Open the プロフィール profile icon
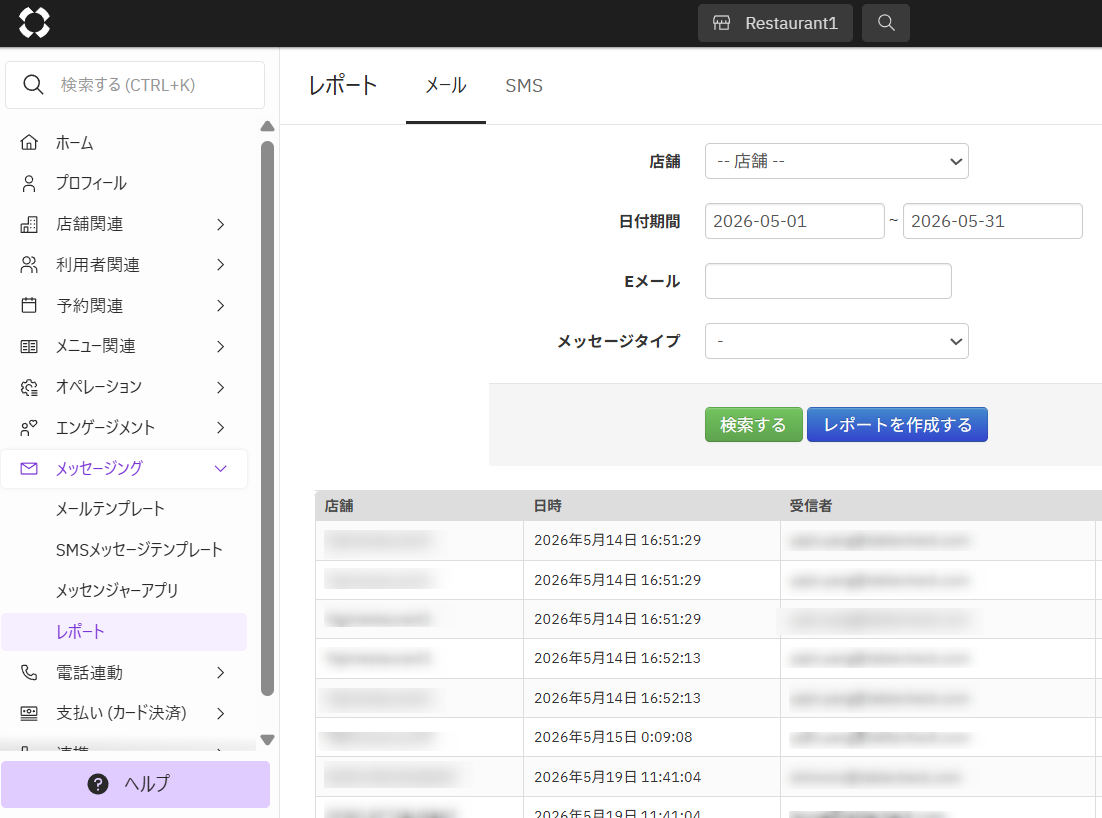Viewport: 1102px width, 818px height. (29, 183)
